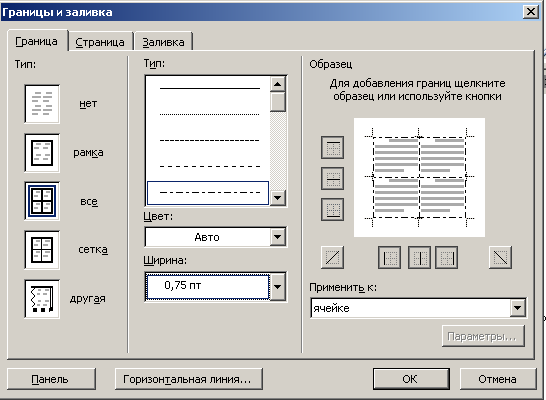
Task: Toggle top border button beside preview
Action: tap(333, 148)
